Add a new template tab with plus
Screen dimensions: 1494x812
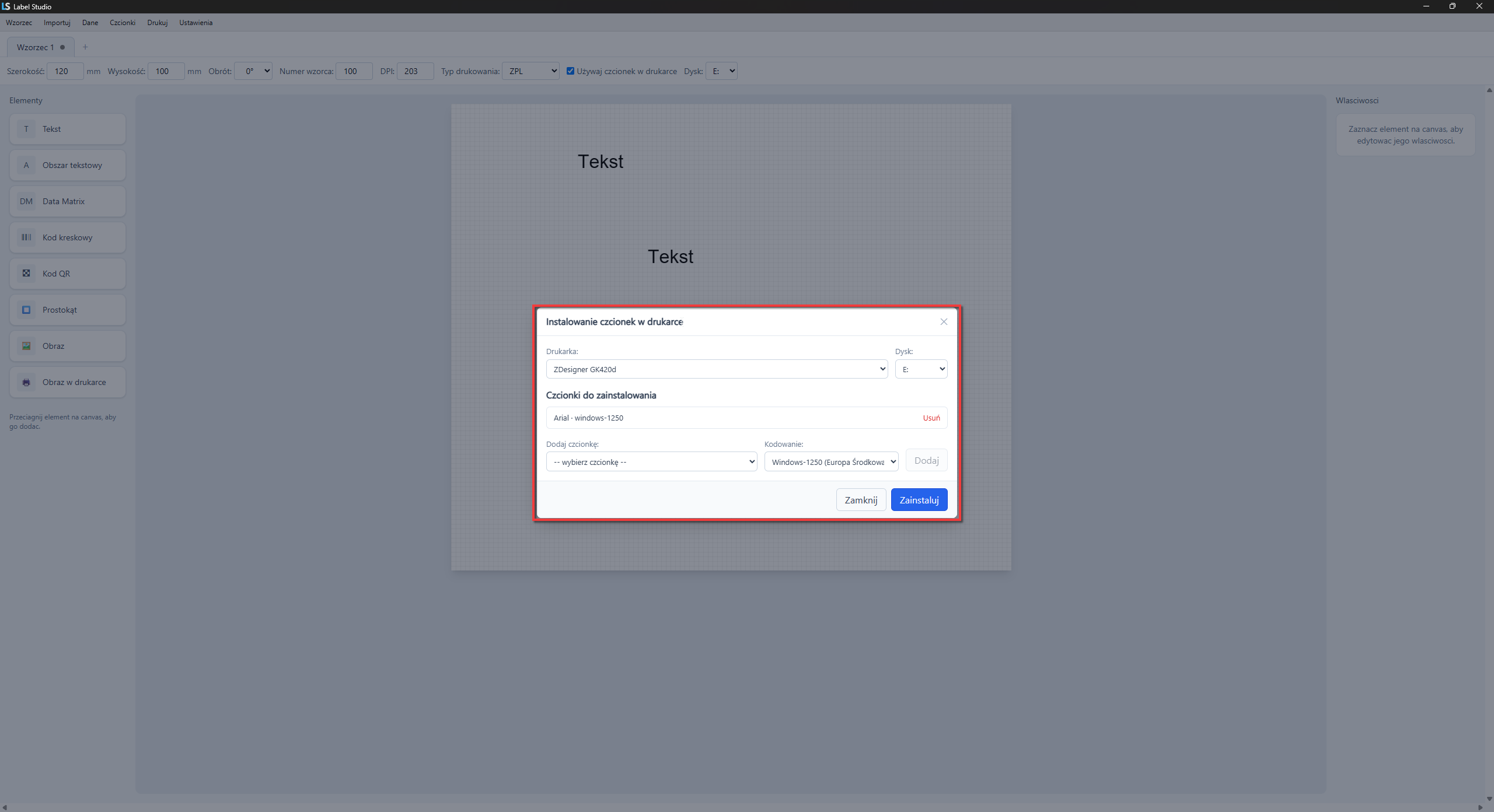[85, 47]
